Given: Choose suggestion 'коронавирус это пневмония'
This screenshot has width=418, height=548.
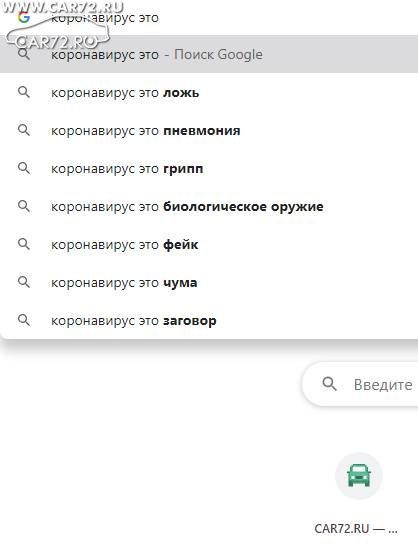Looking at the screenshot, I should coord(209,130).
